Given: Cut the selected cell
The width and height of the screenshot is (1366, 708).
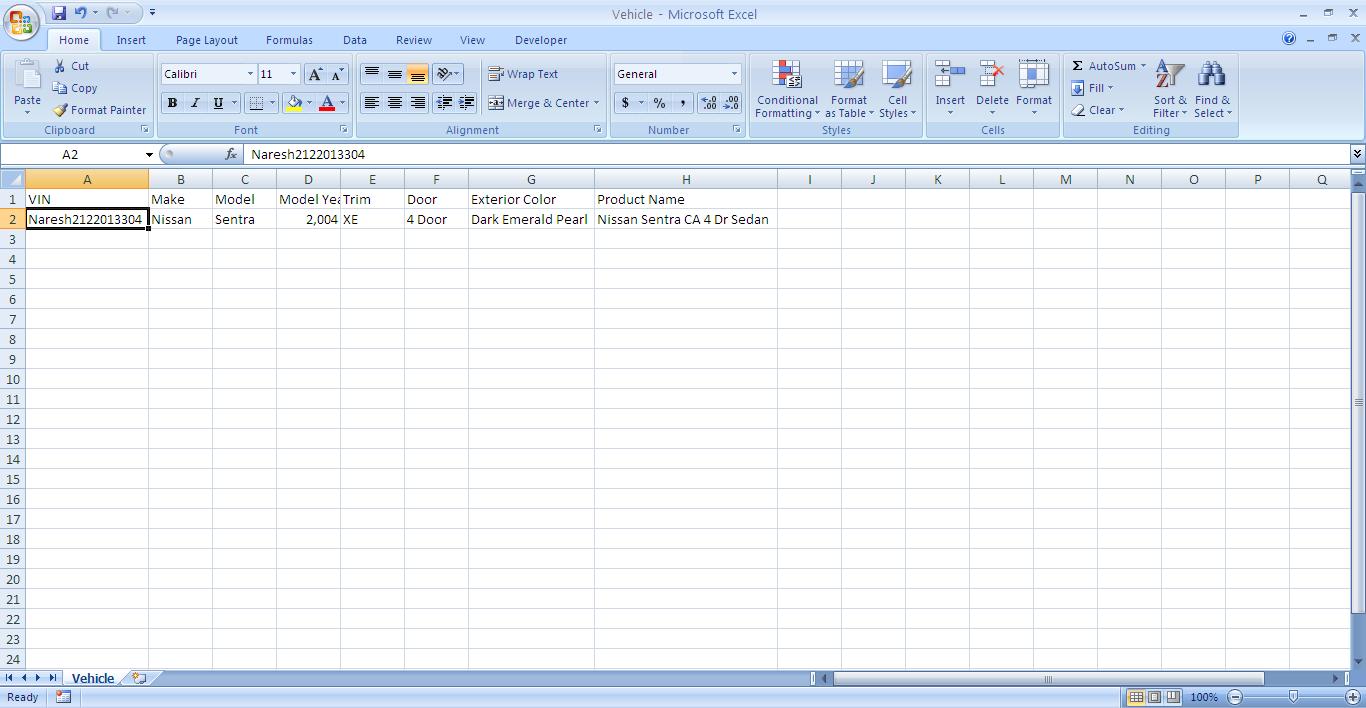Looking at the screenshot, I should coord(71,66).
